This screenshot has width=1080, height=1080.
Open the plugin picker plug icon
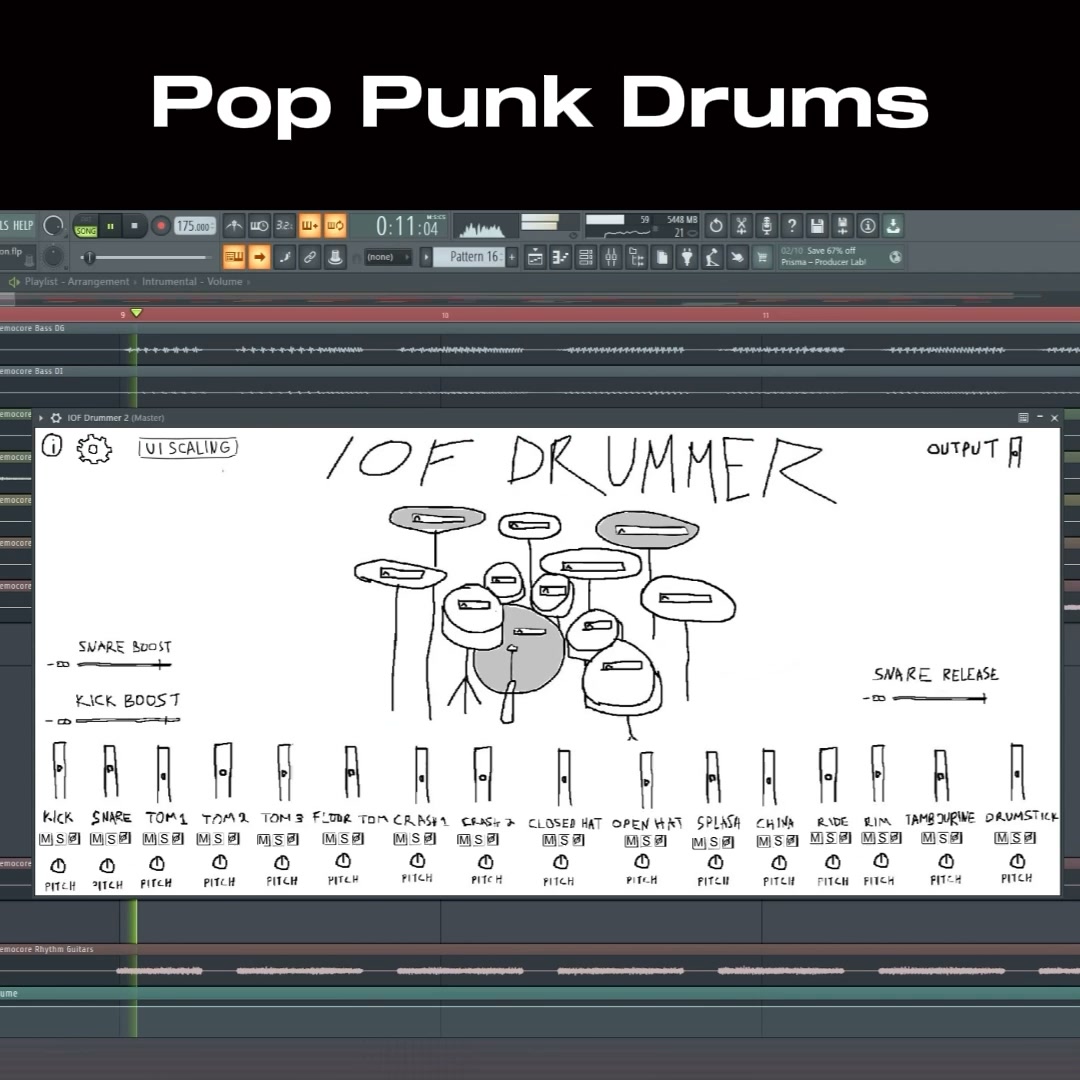pyautogui.click(x=687, y=258)
